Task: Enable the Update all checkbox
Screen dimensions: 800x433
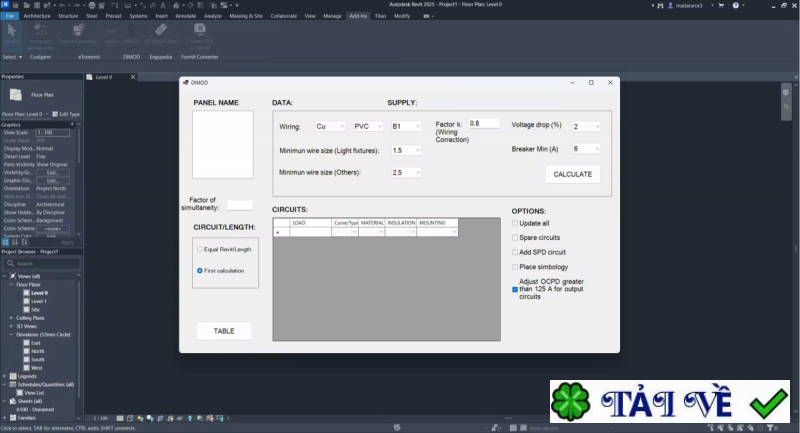Action: (x=515, y=223)
